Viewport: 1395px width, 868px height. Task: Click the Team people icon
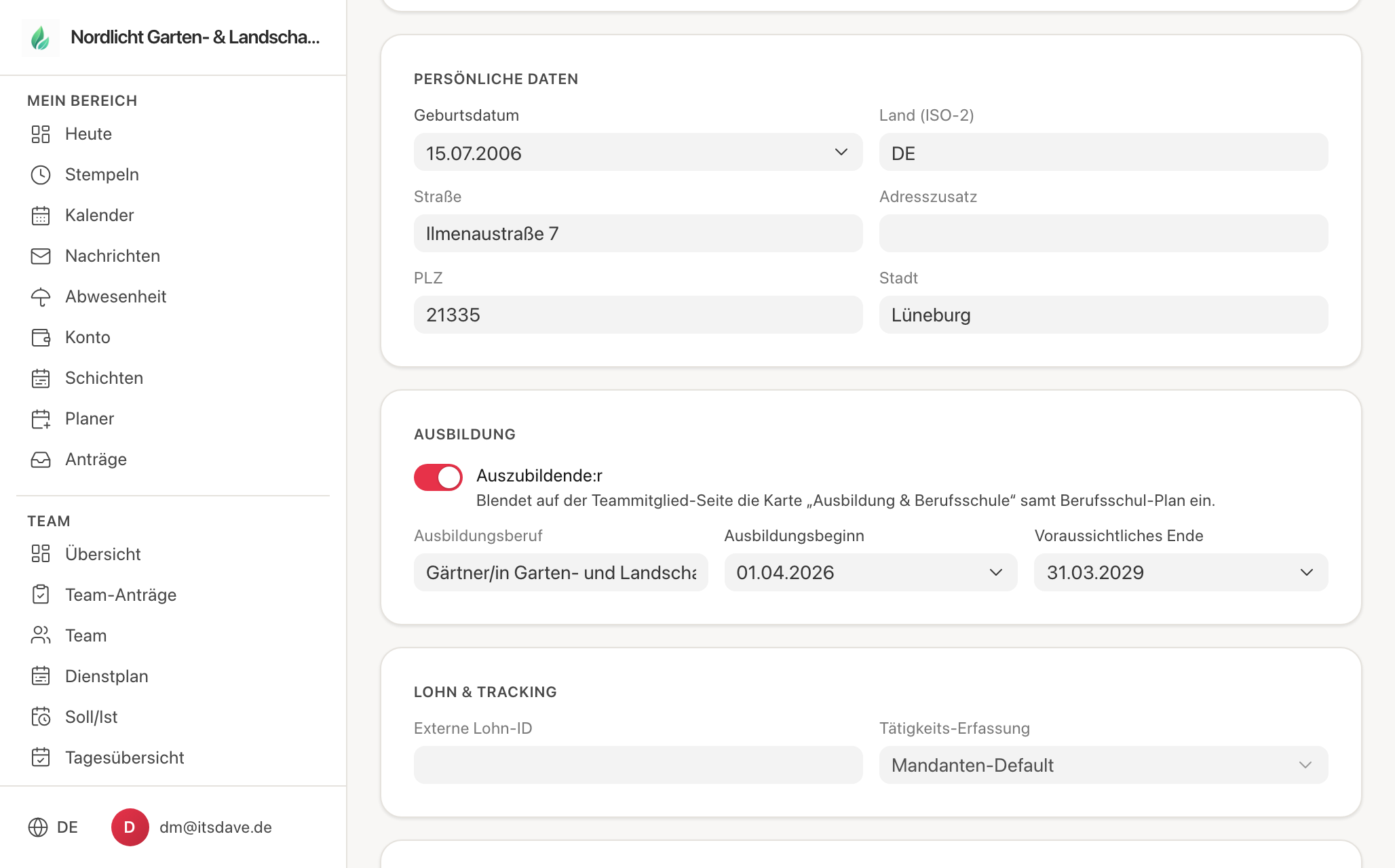[41, 635]
